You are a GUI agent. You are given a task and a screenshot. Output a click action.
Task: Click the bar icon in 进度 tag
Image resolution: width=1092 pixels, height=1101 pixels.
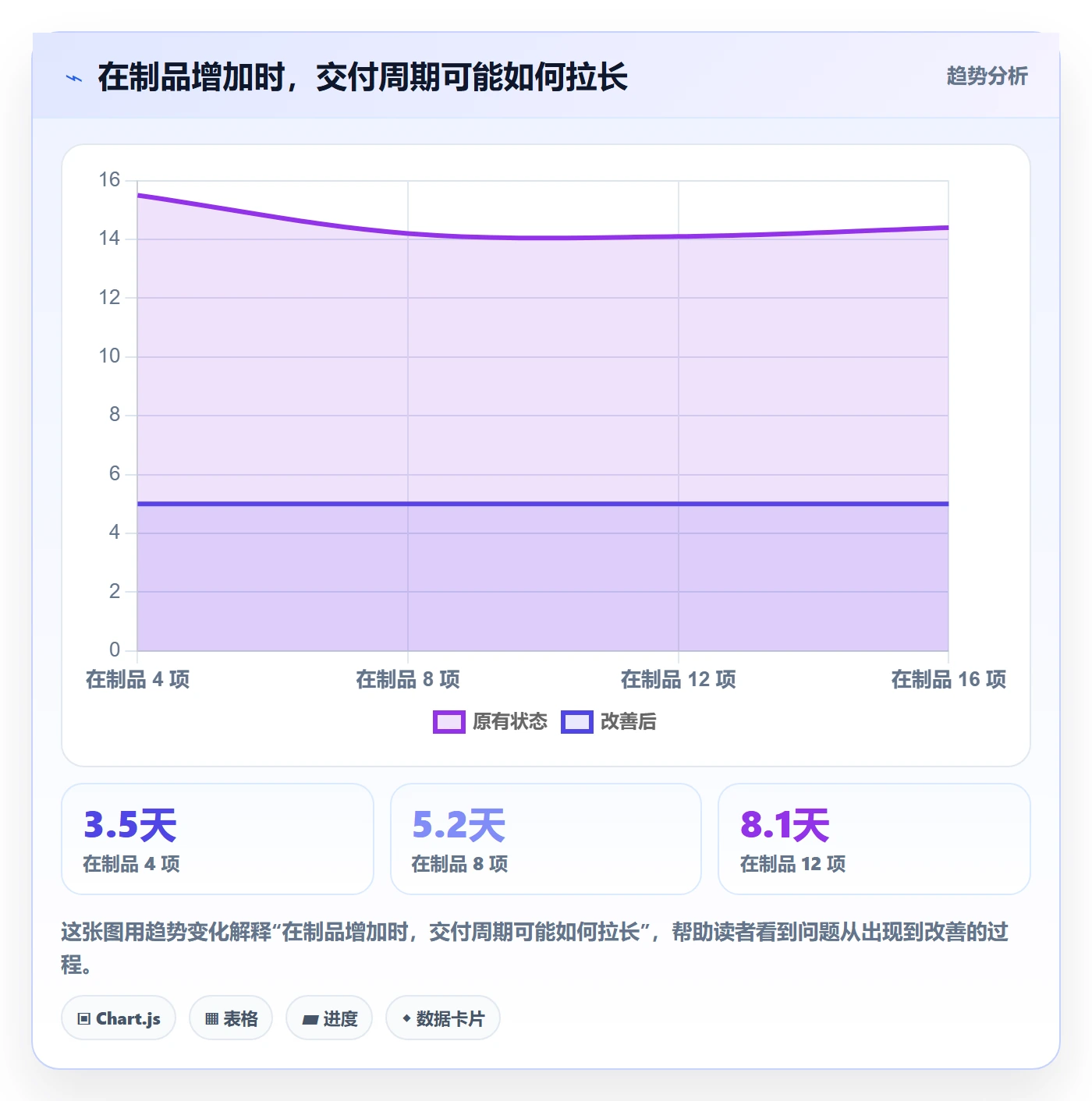click(310, 1019)
